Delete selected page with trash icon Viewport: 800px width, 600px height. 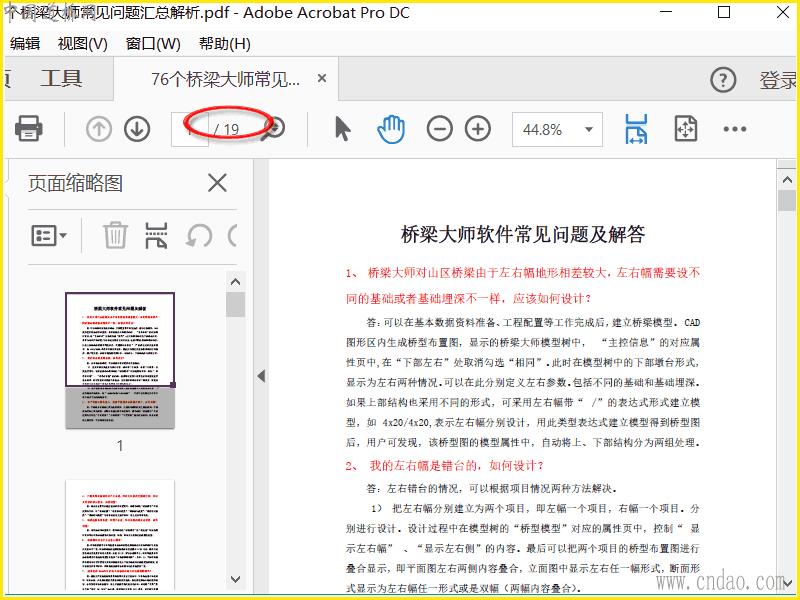[115, 235]
